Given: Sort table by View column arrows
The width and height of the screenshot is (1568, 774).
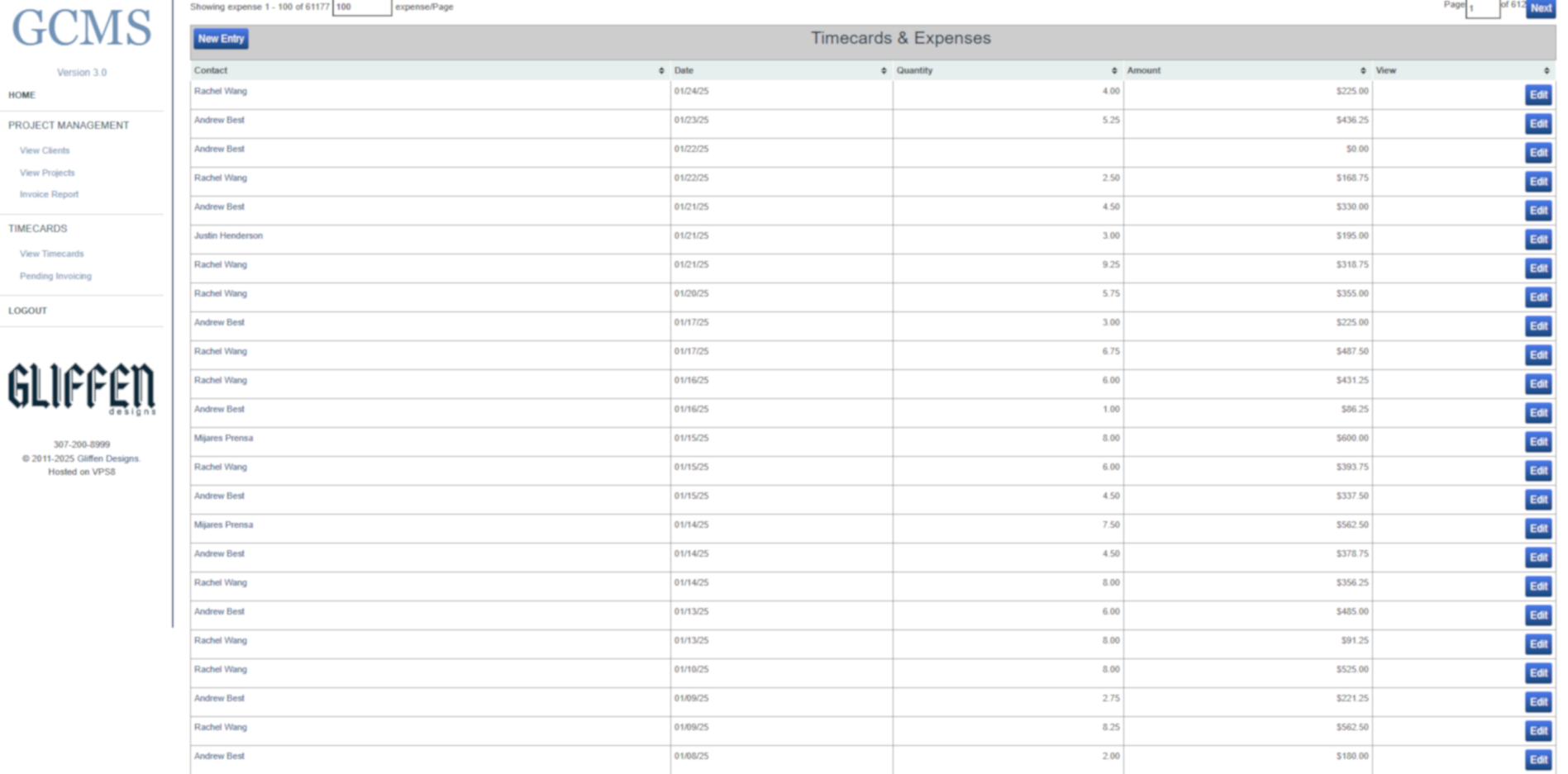Looking at the screenshot, I should coord(1547,71).
